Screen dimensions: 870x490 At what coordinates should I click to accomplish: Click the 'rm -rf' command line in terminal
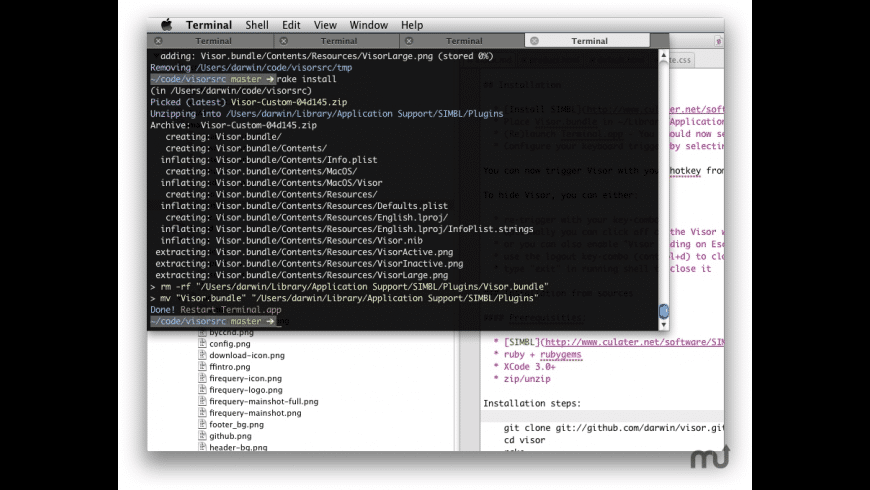click(x=349, y=287)
